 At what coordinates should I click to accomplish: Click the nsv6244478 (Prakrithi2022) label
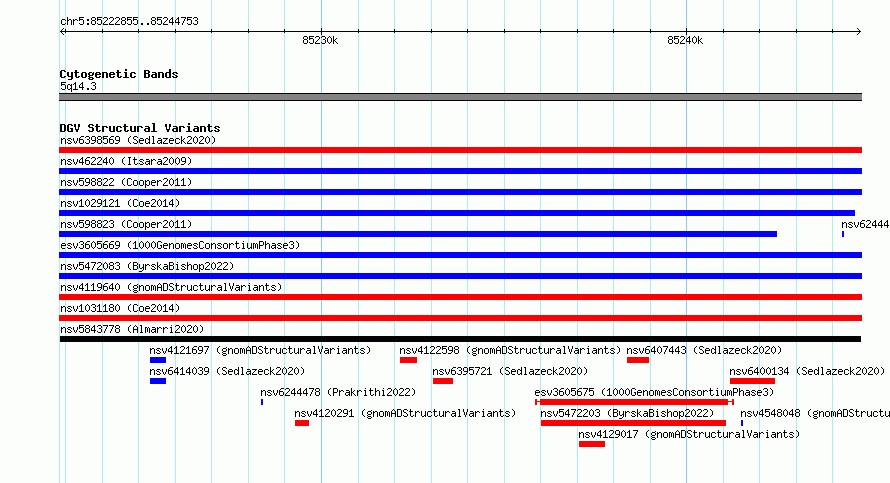tap(338, 392)
